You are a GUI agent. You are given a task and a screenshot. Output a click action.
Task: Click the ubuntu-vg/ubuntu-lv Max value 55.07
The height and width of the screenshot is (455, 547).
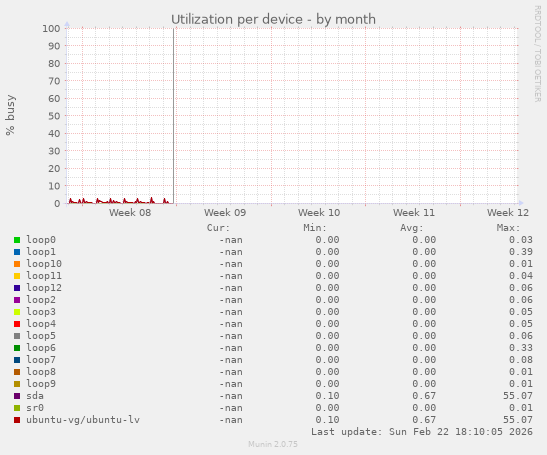[518, 420]
